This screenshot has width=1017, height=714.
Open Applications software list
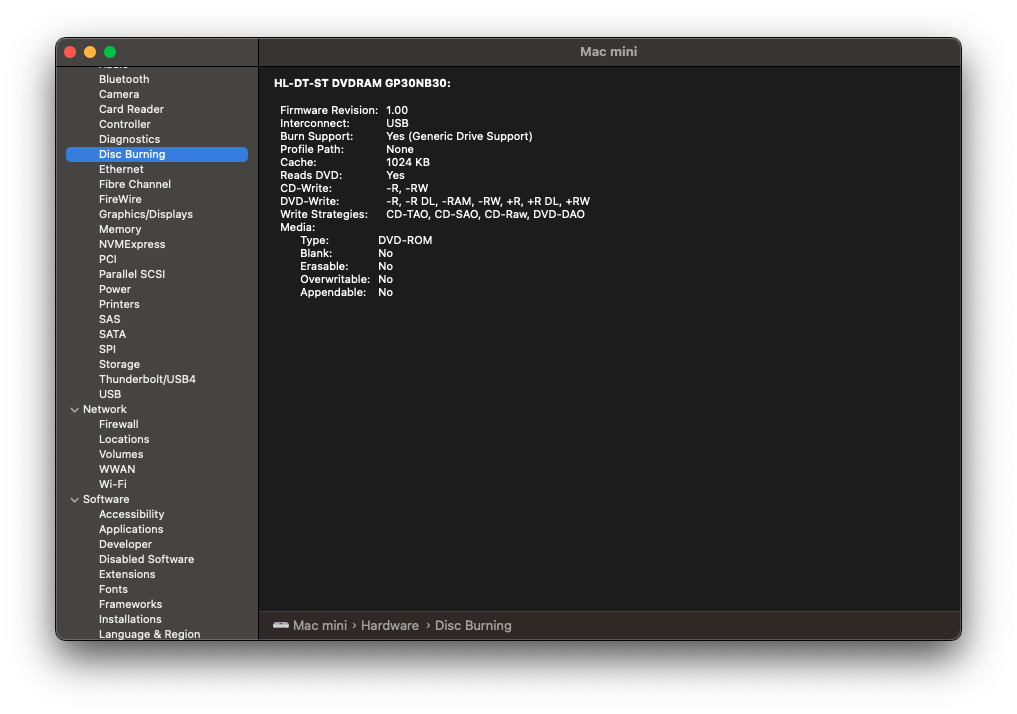click(131, 529)
